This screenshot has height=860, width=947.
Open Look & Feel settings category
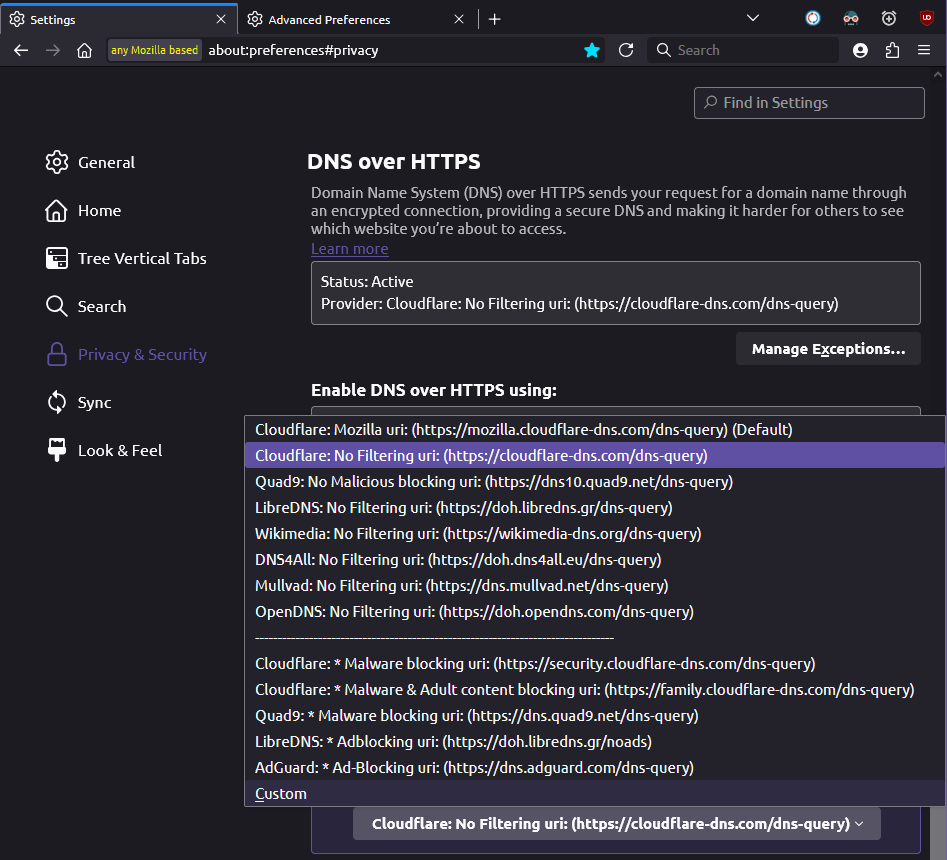click(104, 451)
